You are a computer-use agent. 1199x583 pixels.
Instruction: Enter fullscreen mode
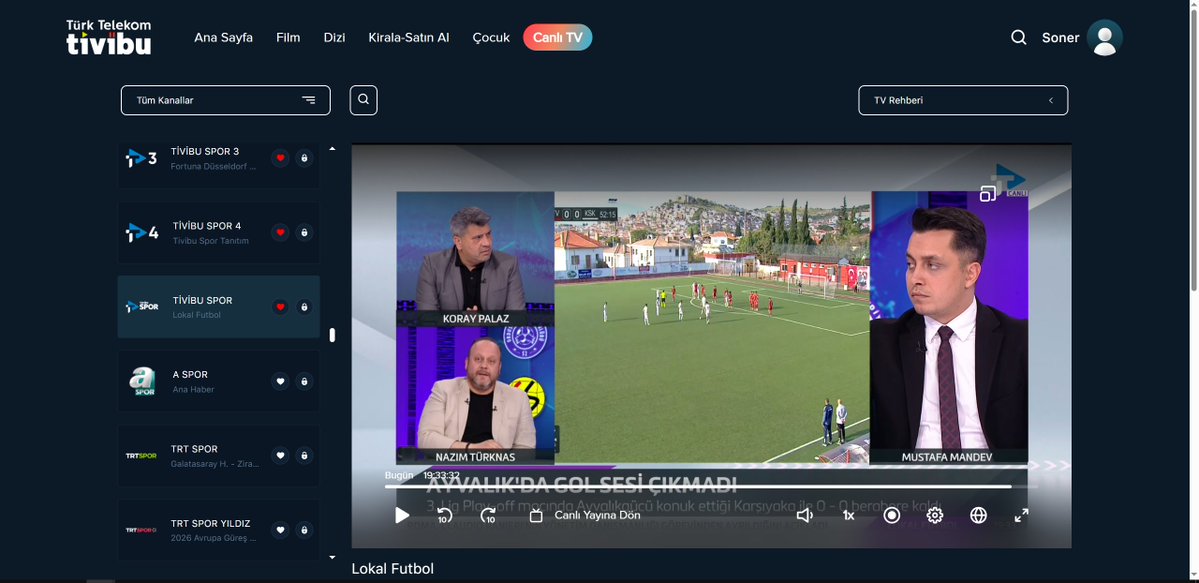click(1022, 516)
